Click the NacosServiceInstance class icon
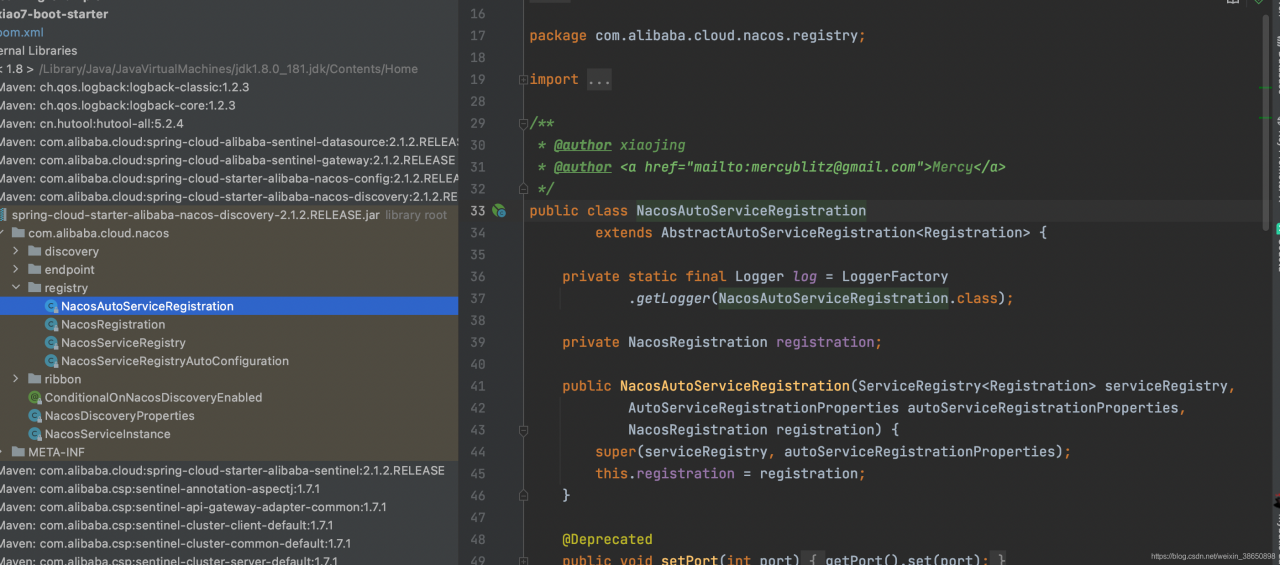Image resolution: width=1280 pixels, height=565 pixels. coord(36,434)
